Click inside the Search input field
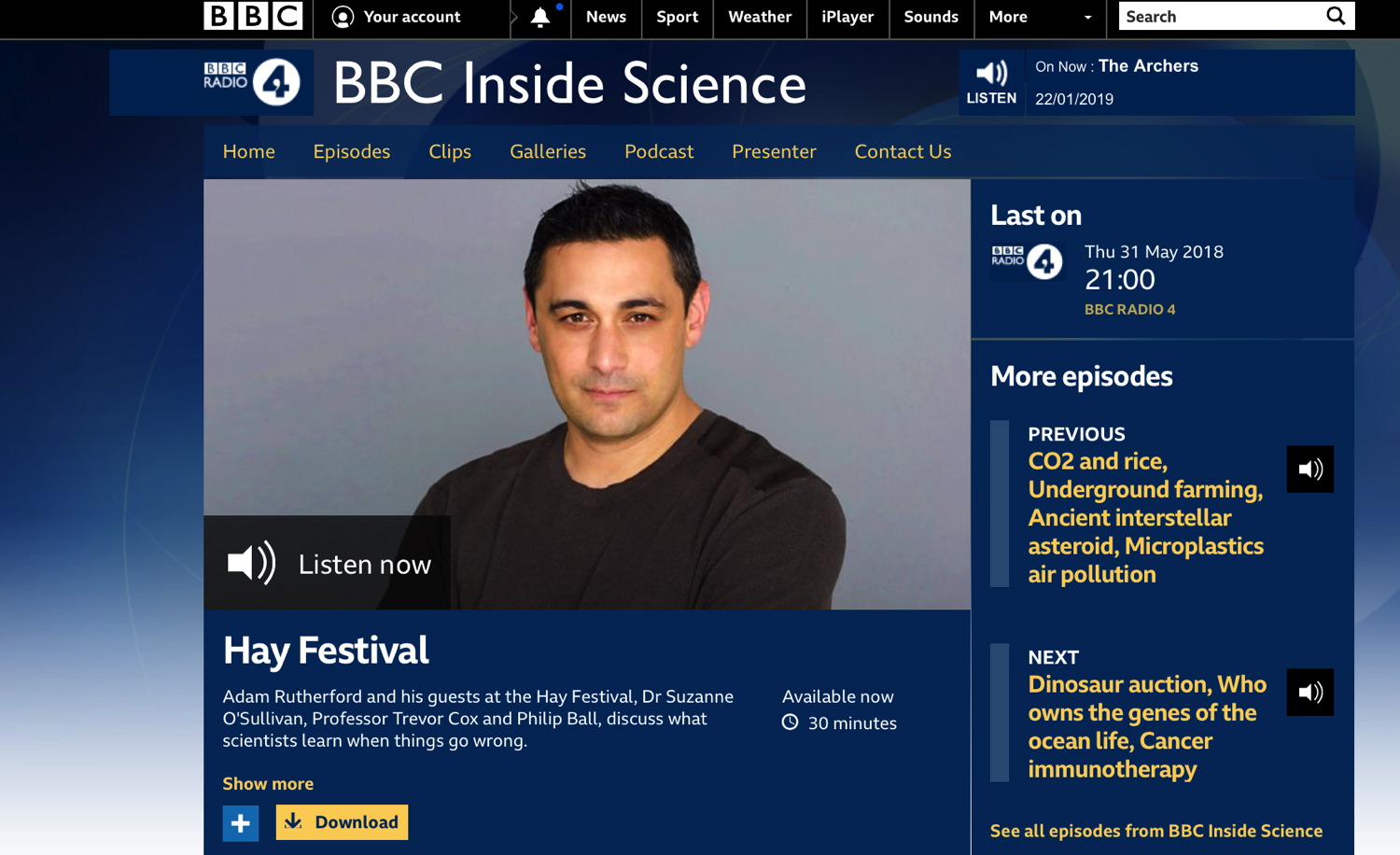The width and height of the screenshot is (1400, 855). (x=1218, y=17)
